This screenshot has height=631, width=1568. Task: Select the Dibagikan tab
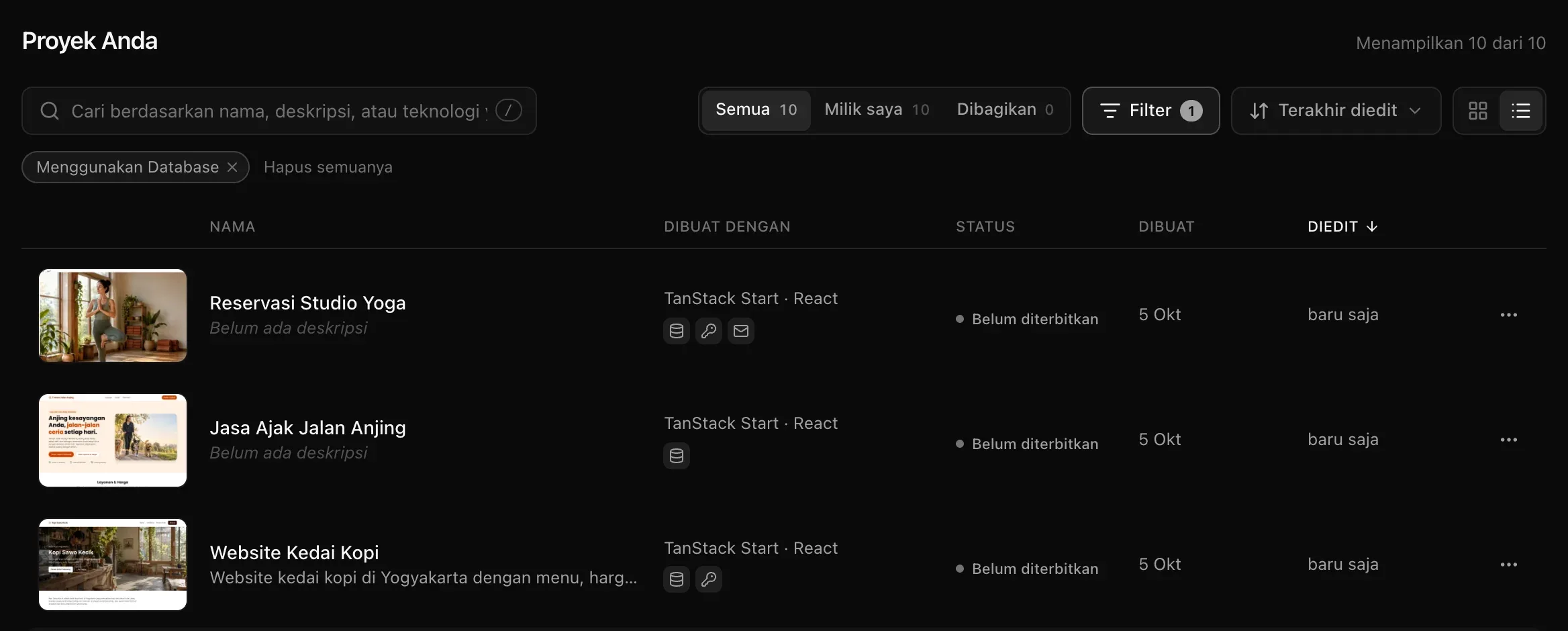pyautogui.click(x=1005, y=110)
